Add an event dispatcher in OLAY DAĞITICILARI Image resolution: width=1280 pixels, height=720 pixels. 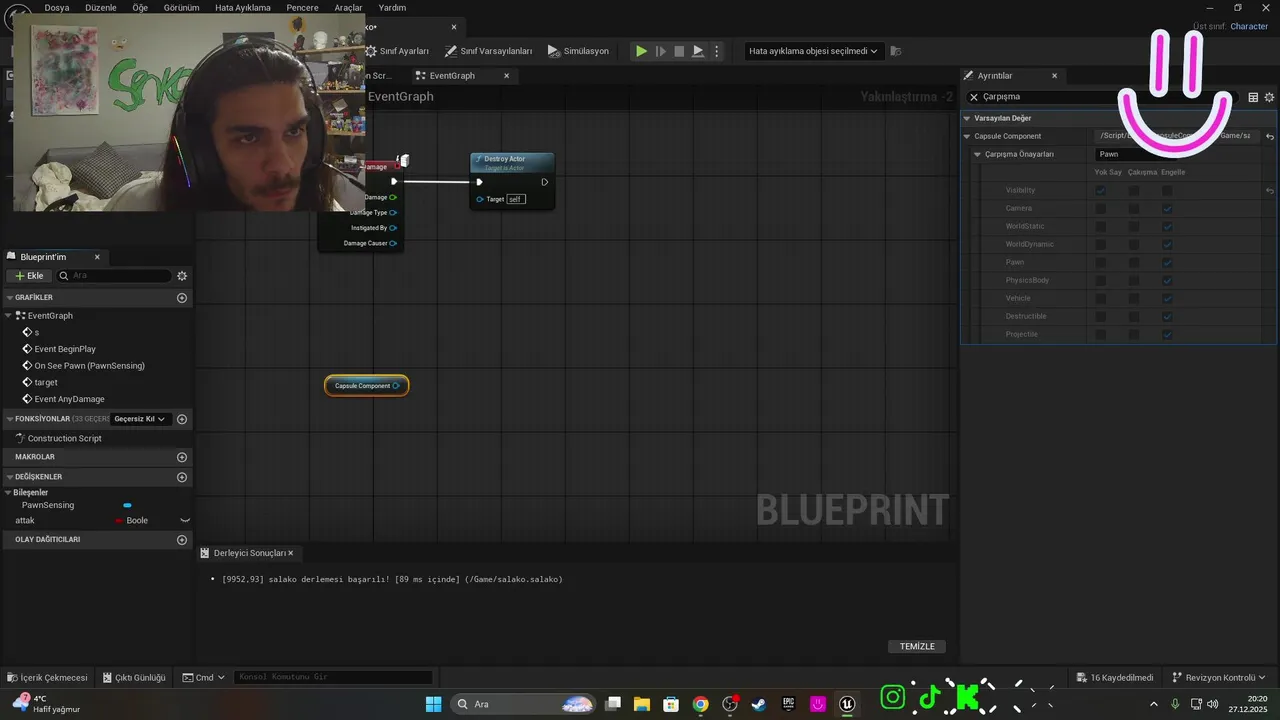[182, 540]
